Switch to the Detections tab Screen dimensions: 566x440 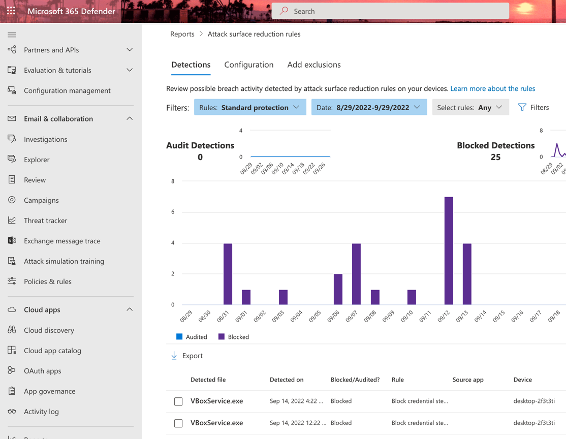coord(191,65)
